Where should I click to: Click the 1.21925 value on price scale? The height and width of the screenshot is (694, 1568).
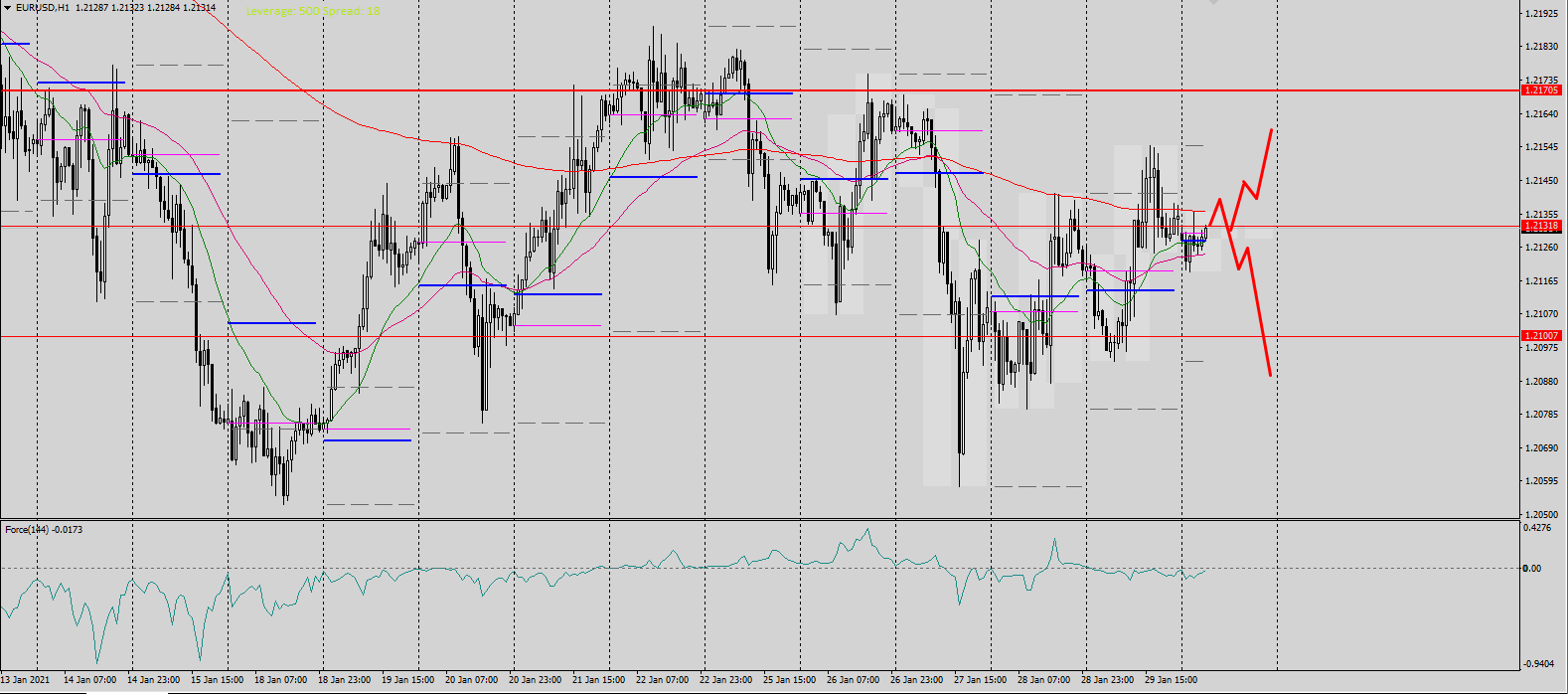click(1540, 14)
